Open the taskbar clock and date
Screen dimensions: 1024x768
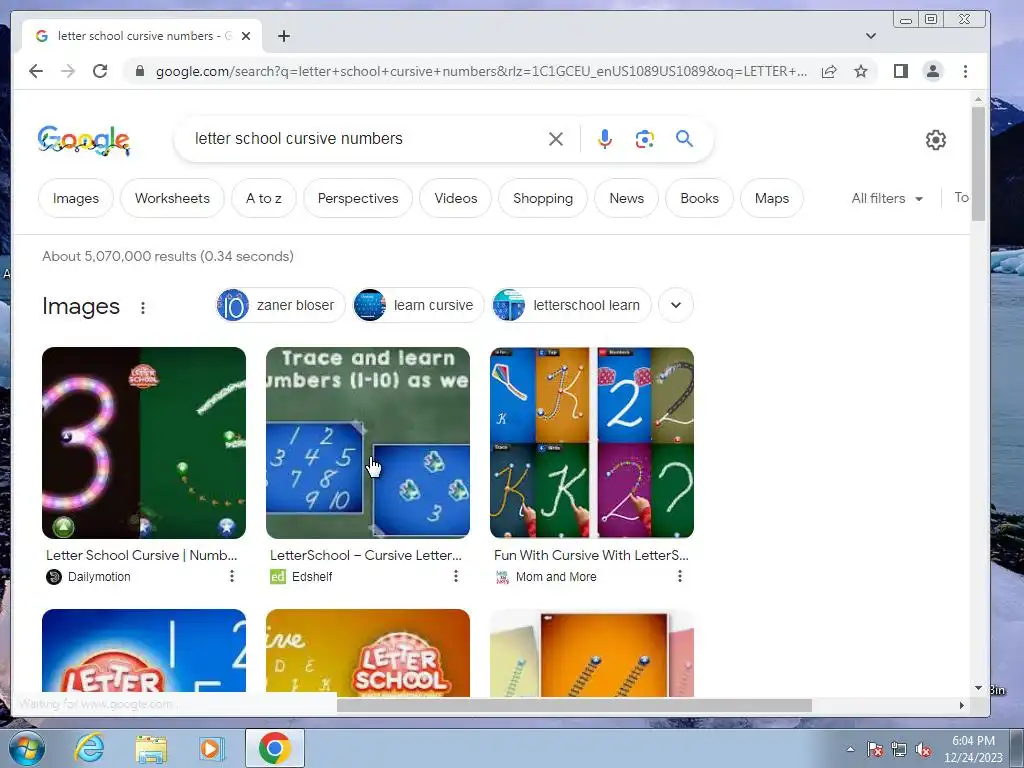[973, 749]
